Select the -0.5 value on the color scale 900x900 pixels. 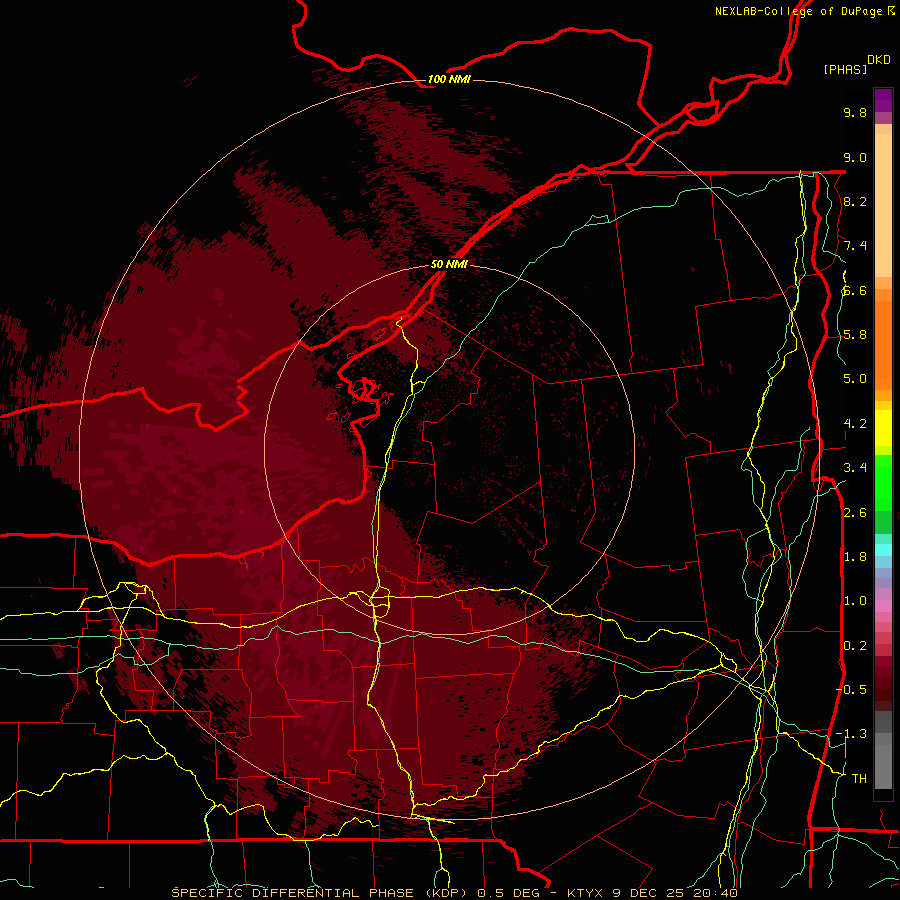coord(852,690)
